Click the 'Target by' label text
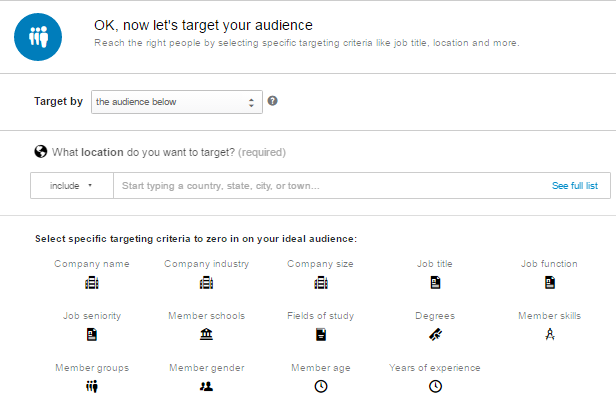This screenshot has width=616, height=398. [x=58, y=101]
